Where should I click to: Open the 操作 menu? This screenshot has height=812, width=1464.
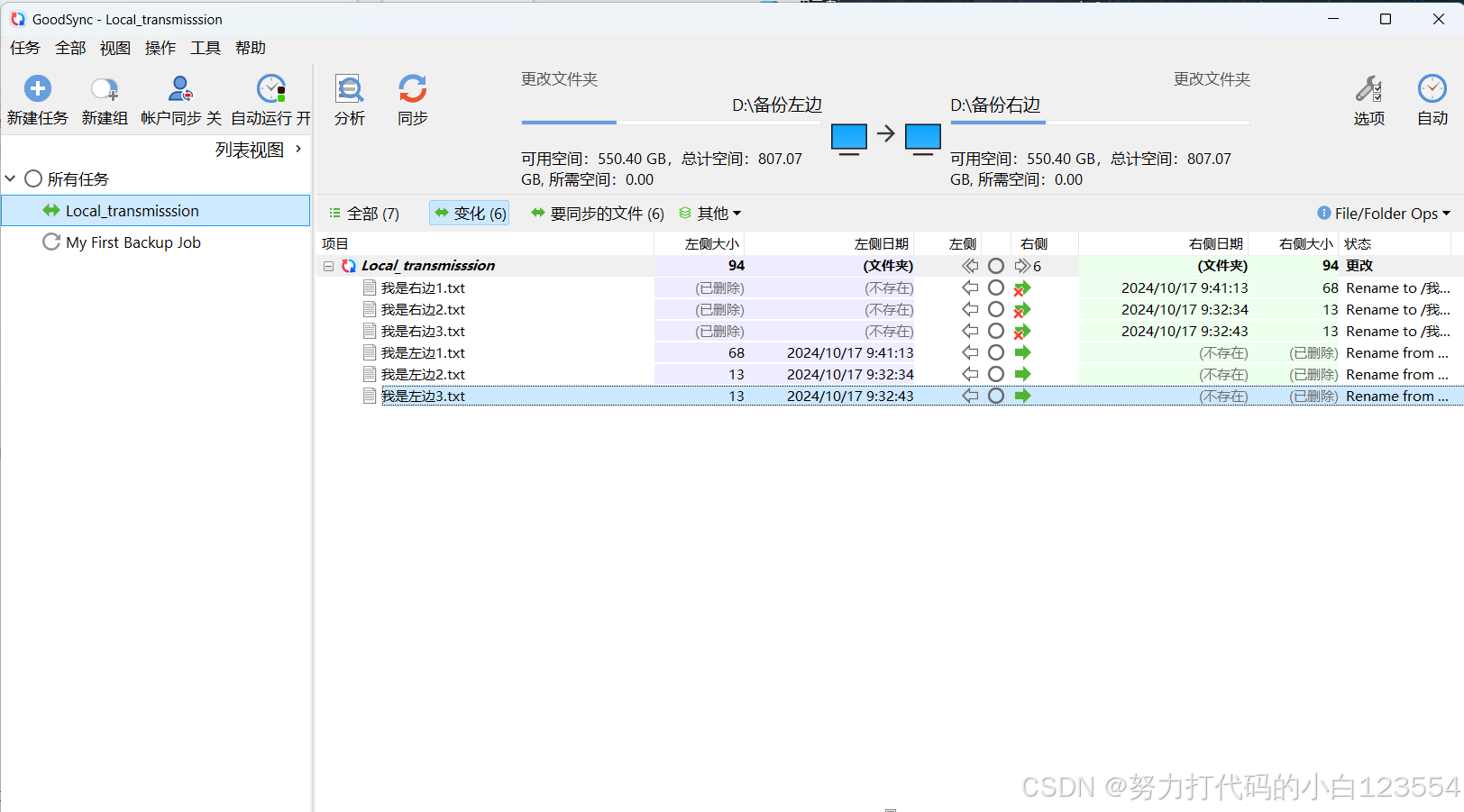160,48
